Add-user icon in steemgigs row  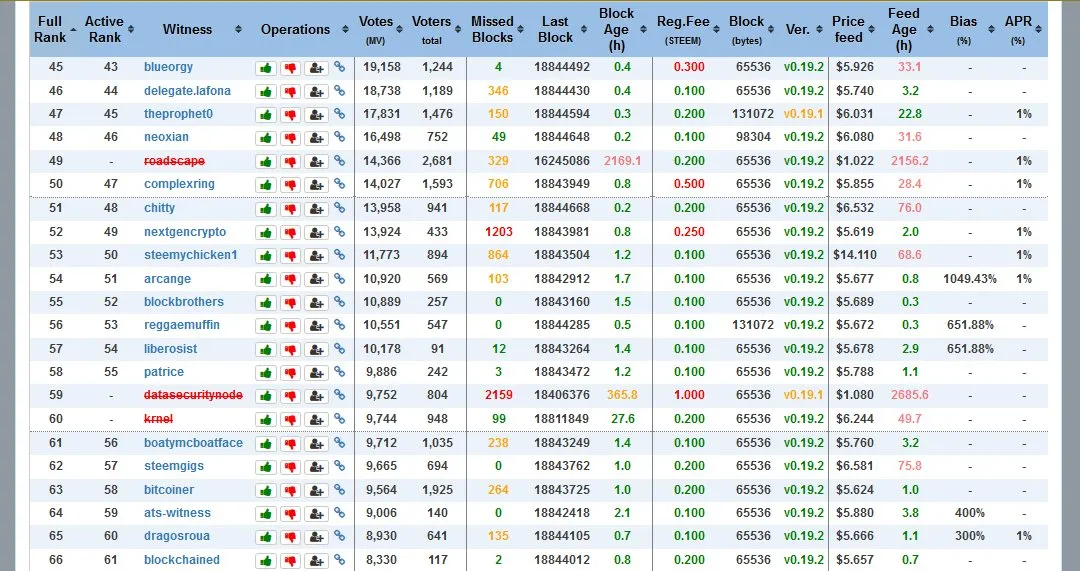[x=316, y=467]
